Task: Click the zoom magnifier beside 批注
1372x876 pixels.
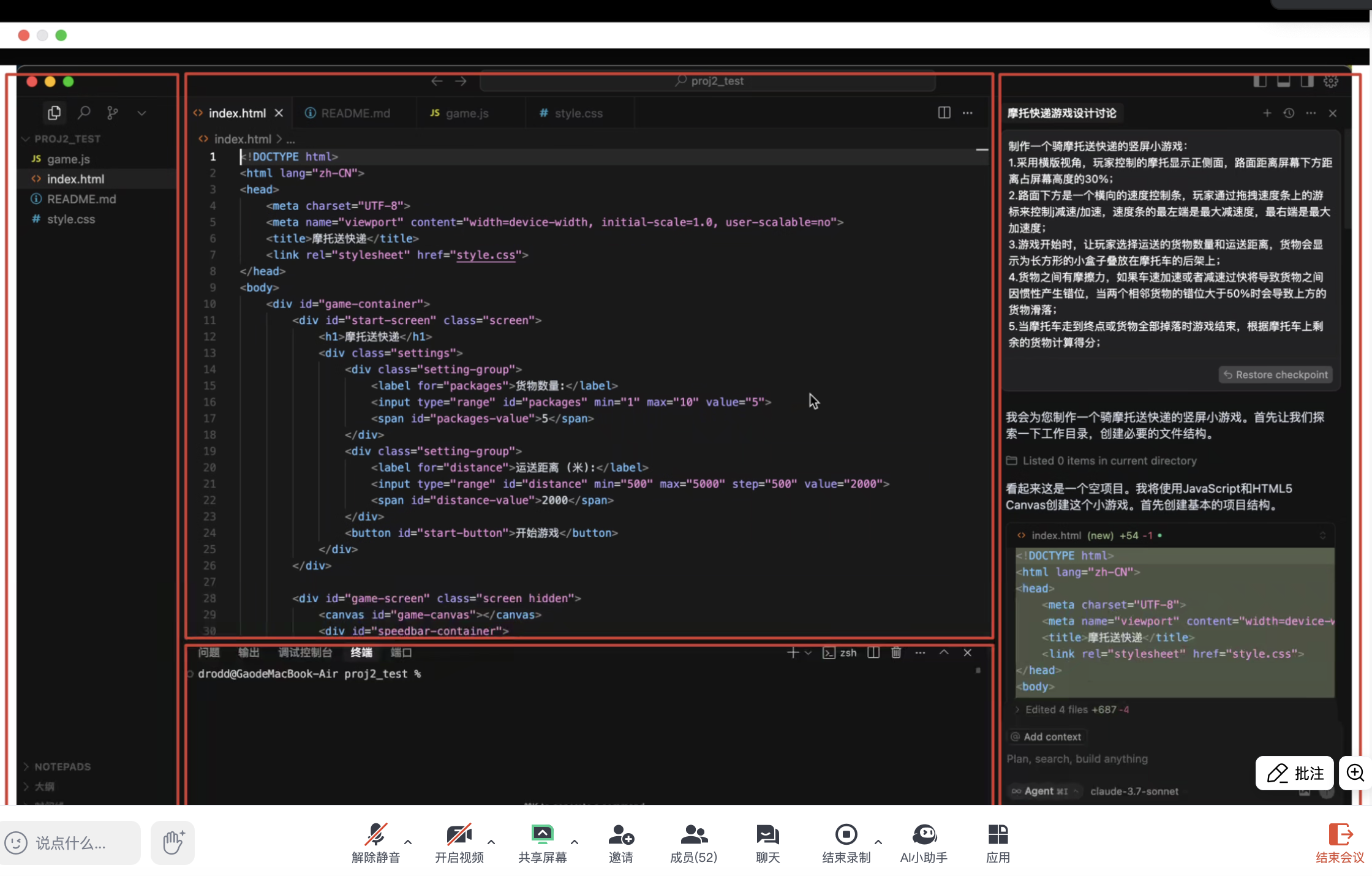Action: point(1355,773)
